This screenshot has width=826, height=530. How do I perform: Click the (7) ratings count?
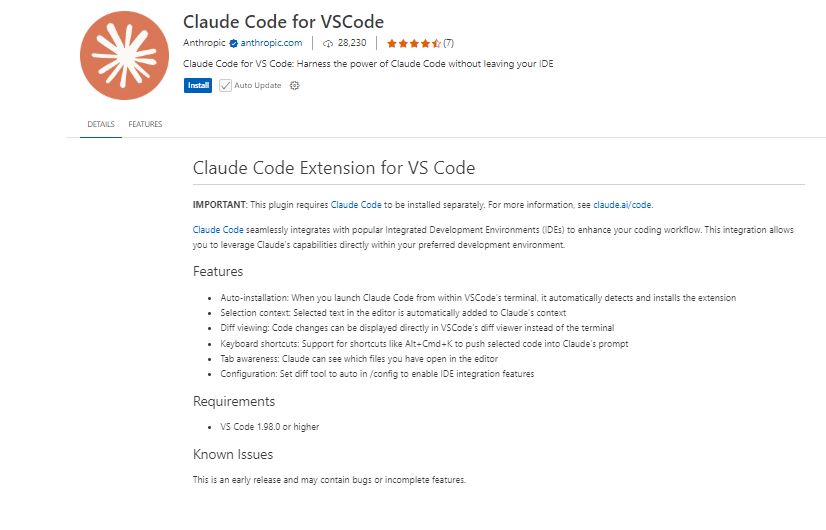pyautogui.click(x=448, y=43)
